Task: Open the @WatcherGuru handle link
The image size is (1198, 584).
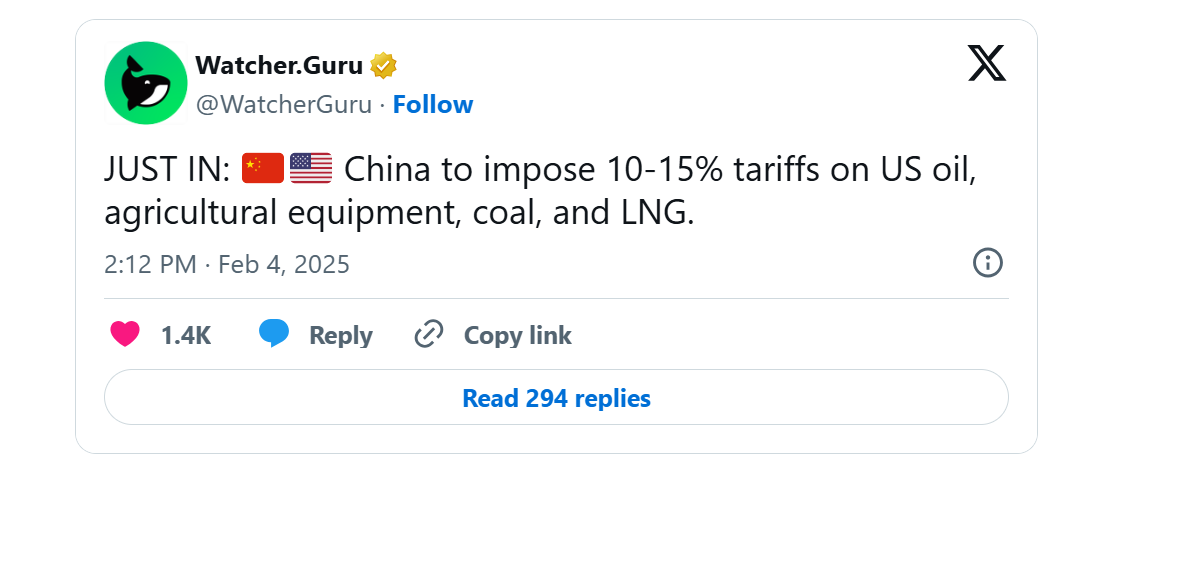Action: click(x=284, y=105)
